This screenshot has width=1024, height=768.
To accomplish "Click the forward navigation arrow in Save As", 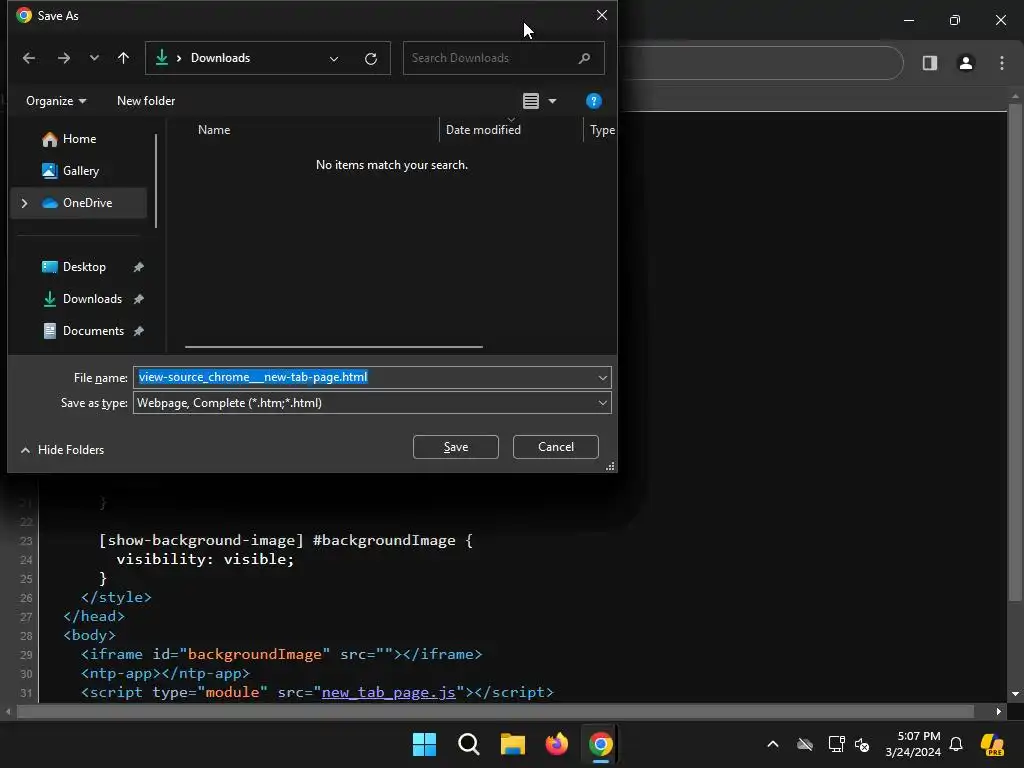I will click(x=63, y=58).
